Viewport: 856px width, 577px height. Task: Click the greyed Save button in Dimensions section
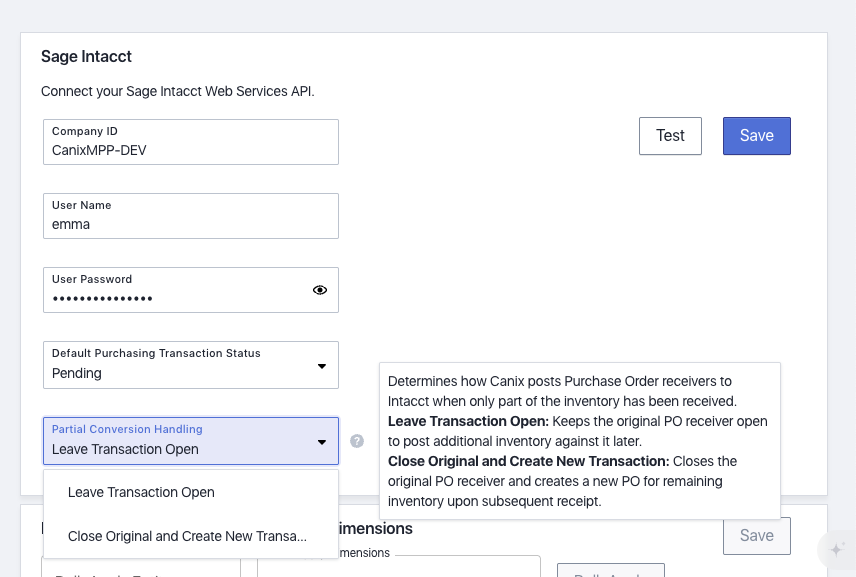pos(756,536)
